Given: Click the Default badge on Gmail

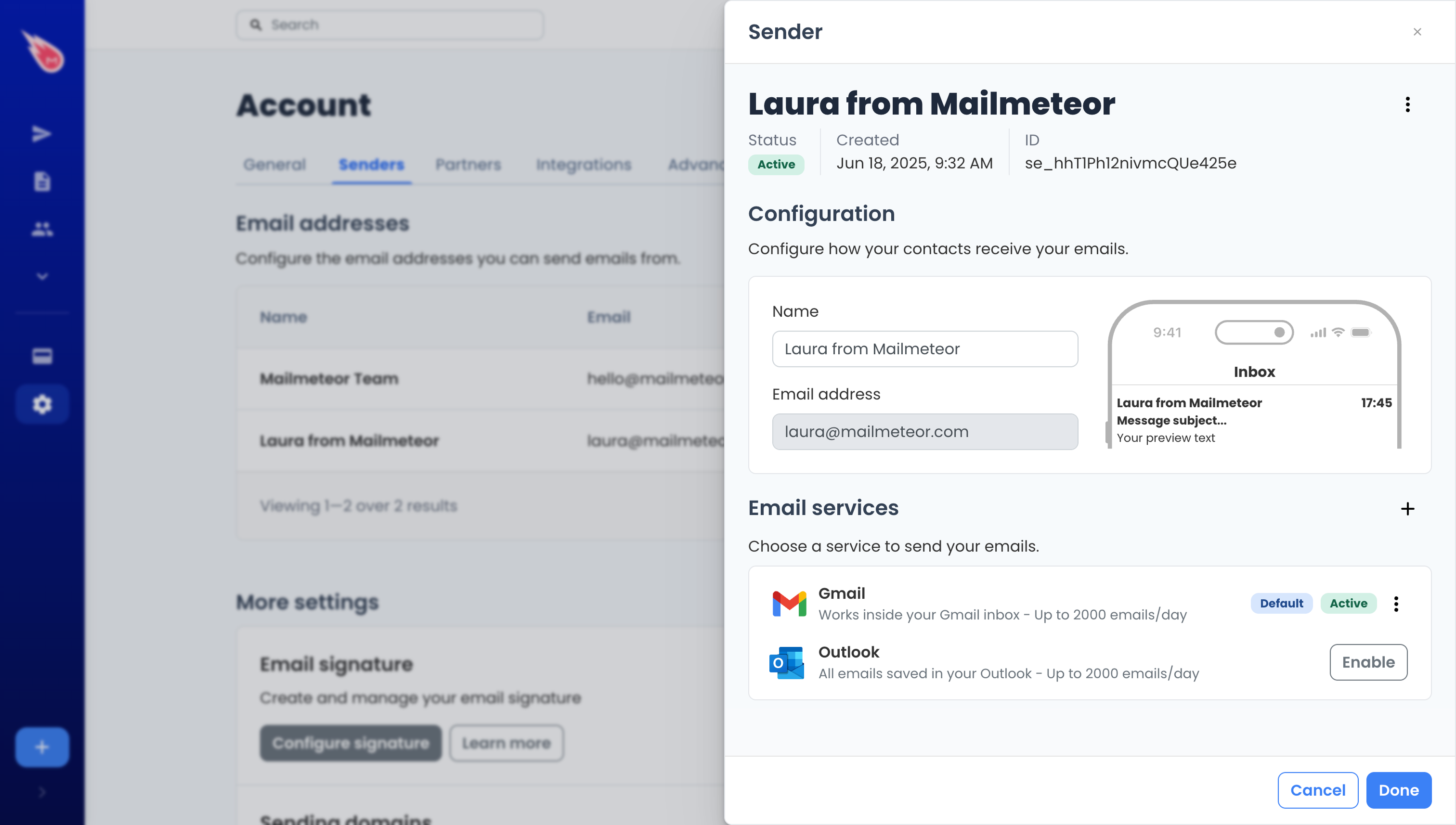Looking at the screenshot, I should pyautogui.click(x=1281, y=604).
